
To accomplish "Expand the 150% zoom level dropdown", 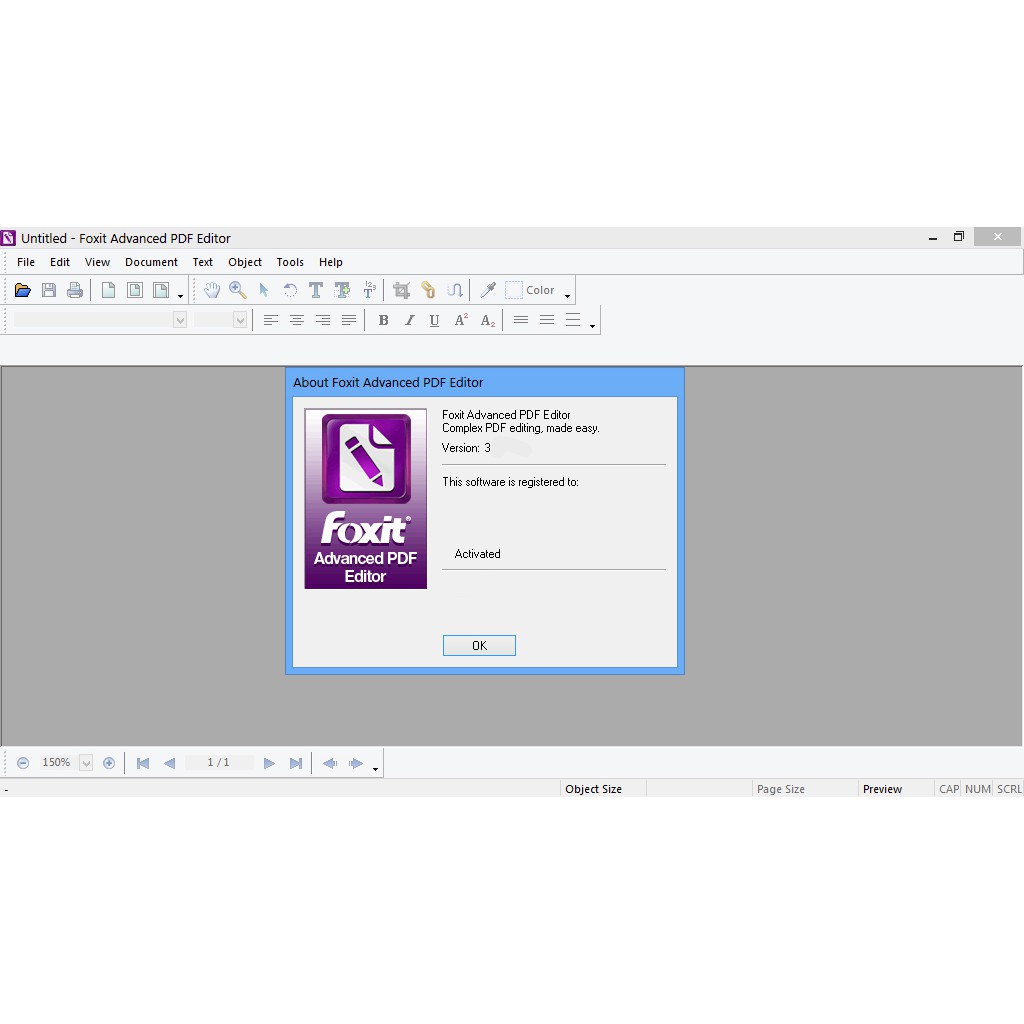I will (86, 763).
